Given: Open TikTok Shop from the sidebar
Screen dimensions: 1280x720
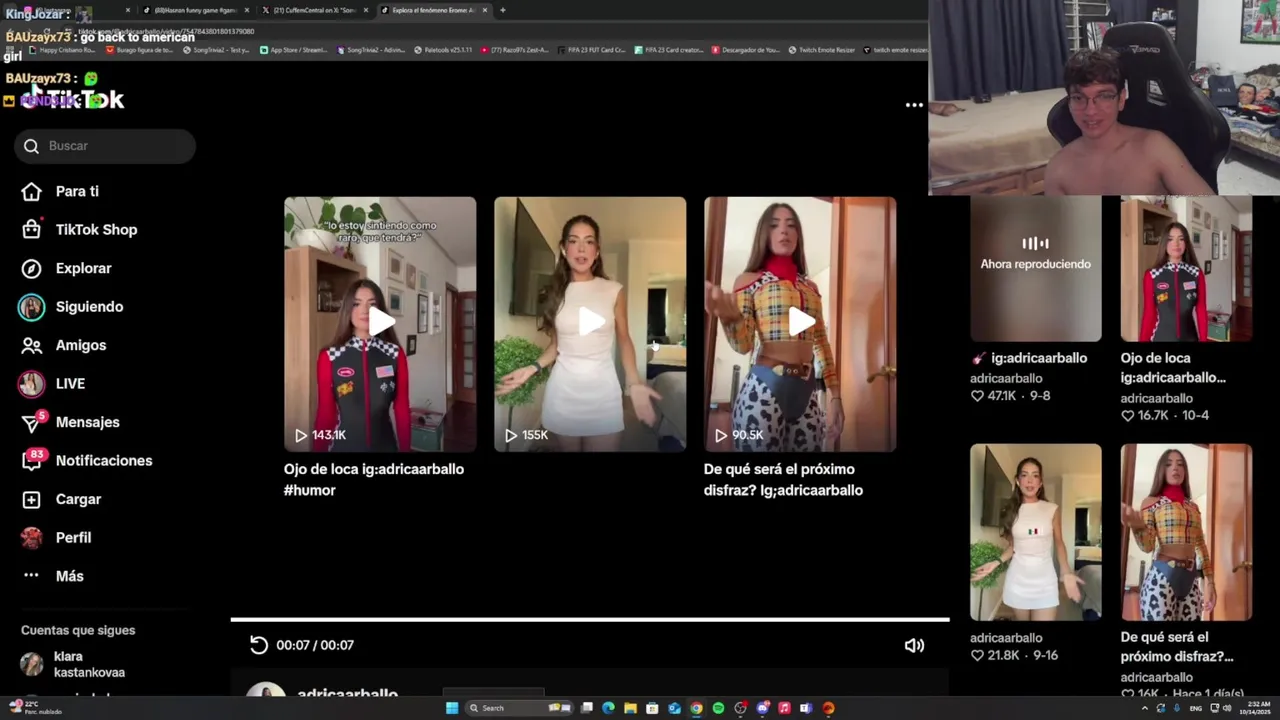Looking at the screenshot, I should tap(79, 229).
